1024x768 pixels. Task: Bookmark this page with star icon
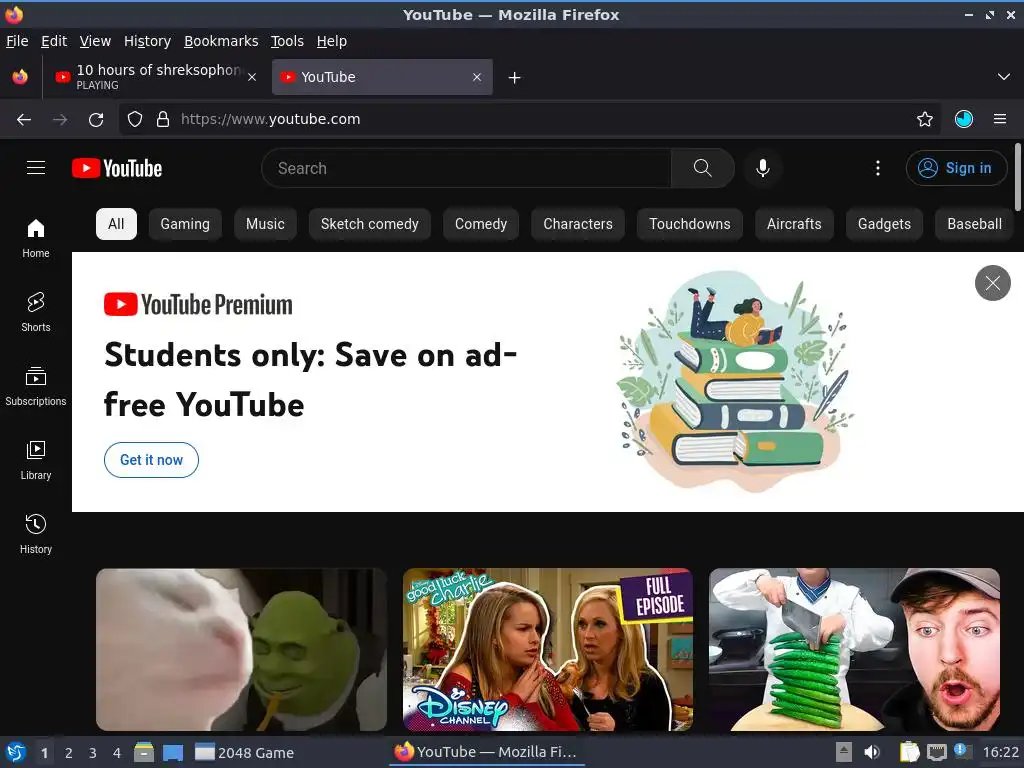click(924, 119)
